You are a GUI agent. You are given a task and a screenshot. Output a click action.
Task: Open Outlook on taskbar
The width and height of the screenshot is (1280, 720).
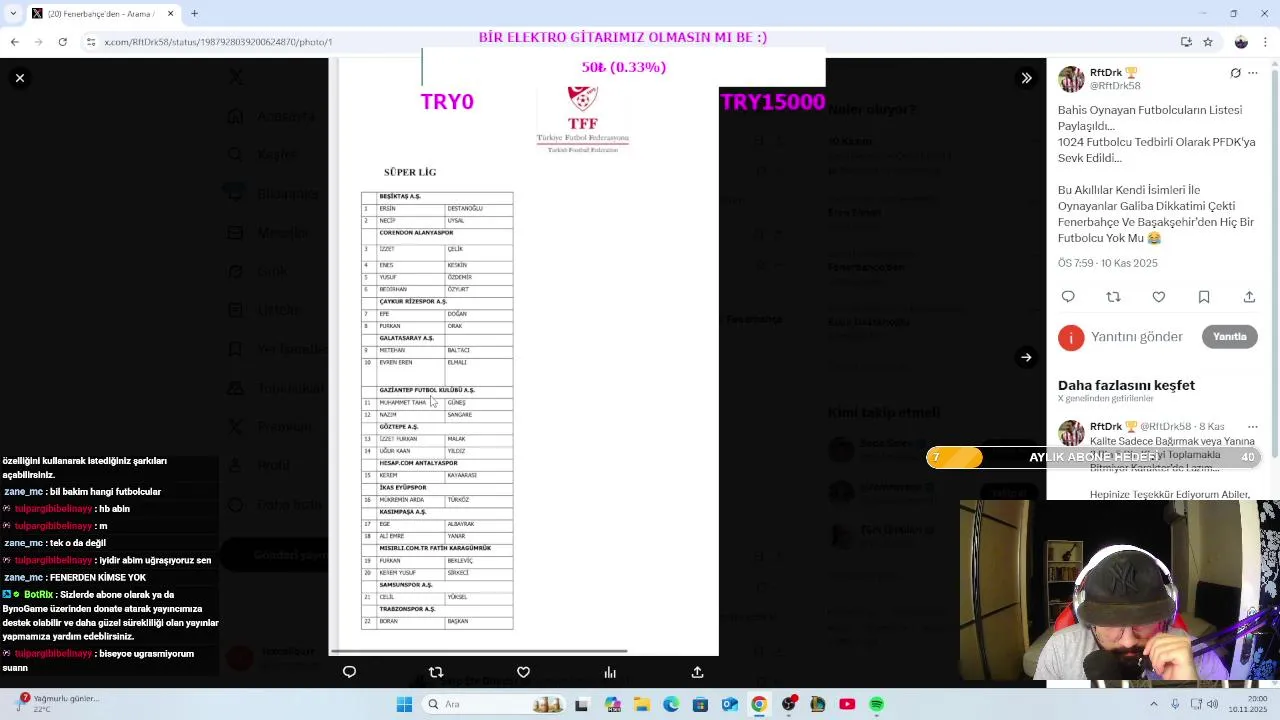(730, 704)
